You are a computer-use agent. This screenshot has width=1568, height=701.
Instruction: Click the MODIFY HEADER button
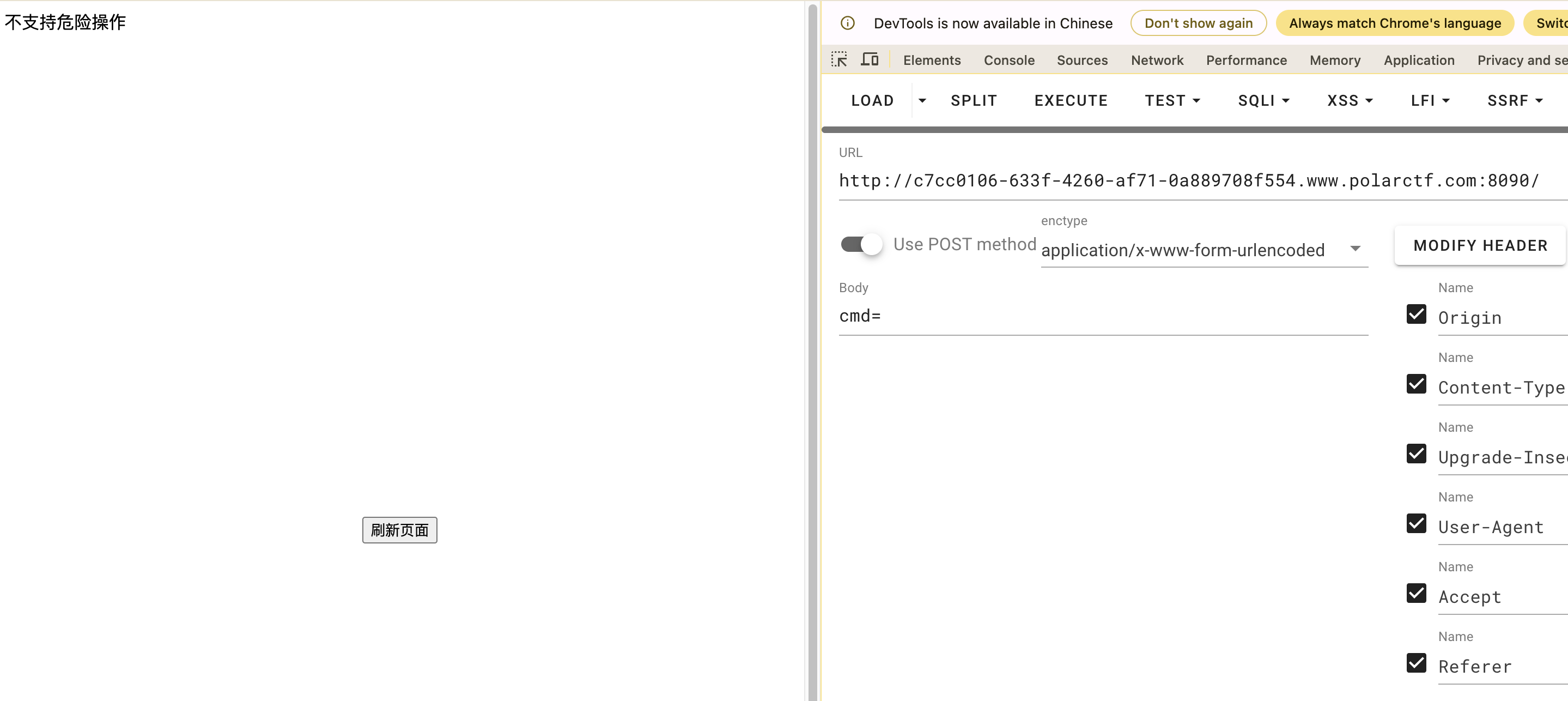(x=1480, y=245)
